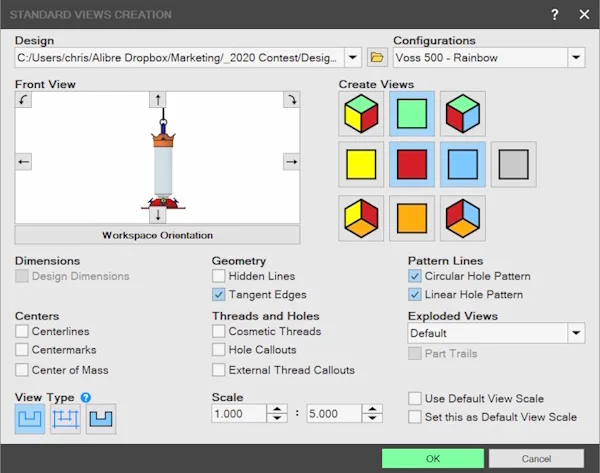Open the Exploded Views dropdown
The width and height of the screenshot is (600, 473).
(576, 333)
